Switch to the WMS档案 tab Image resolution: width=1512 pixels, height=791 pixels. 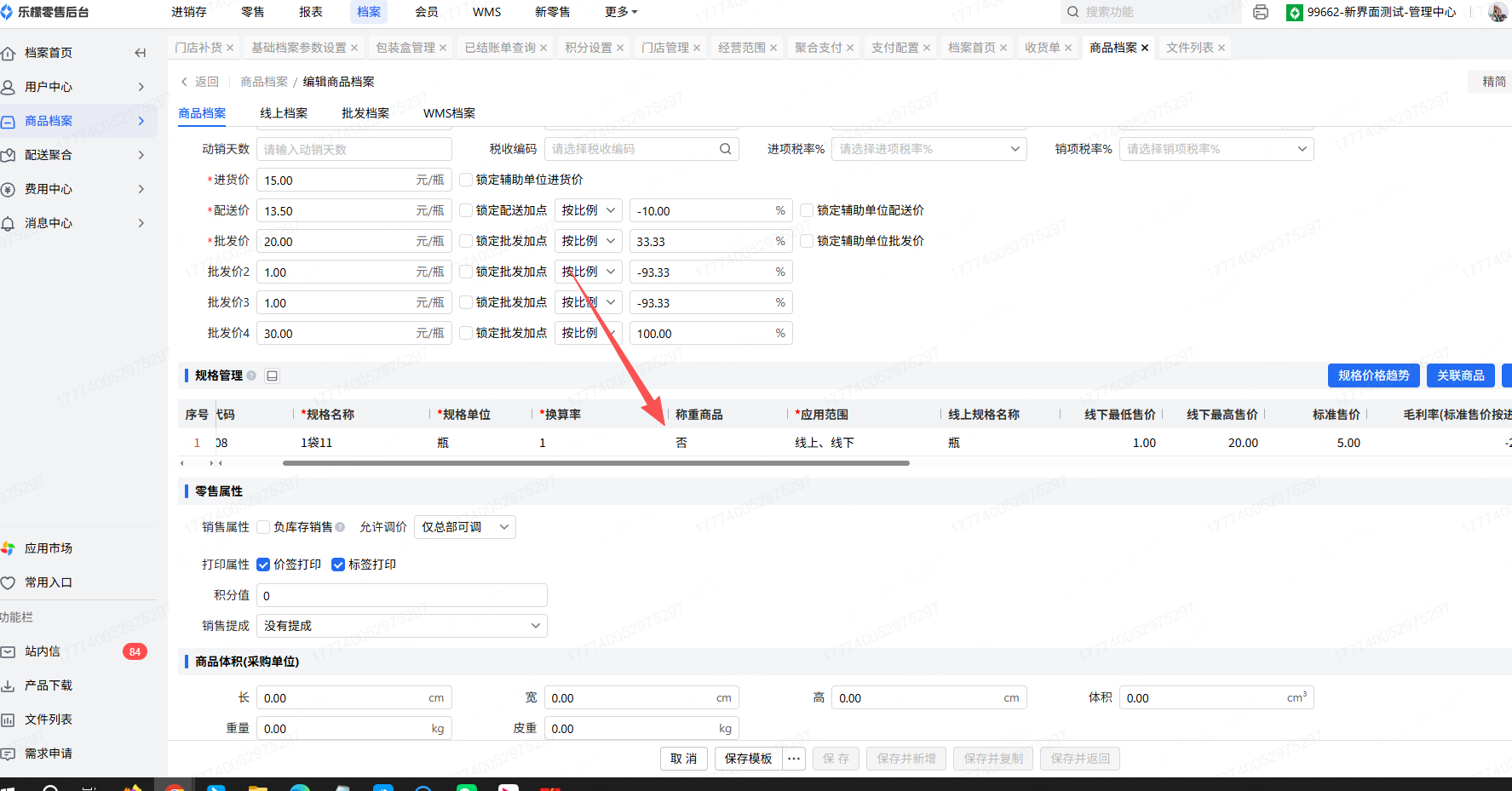pos(450,113)
